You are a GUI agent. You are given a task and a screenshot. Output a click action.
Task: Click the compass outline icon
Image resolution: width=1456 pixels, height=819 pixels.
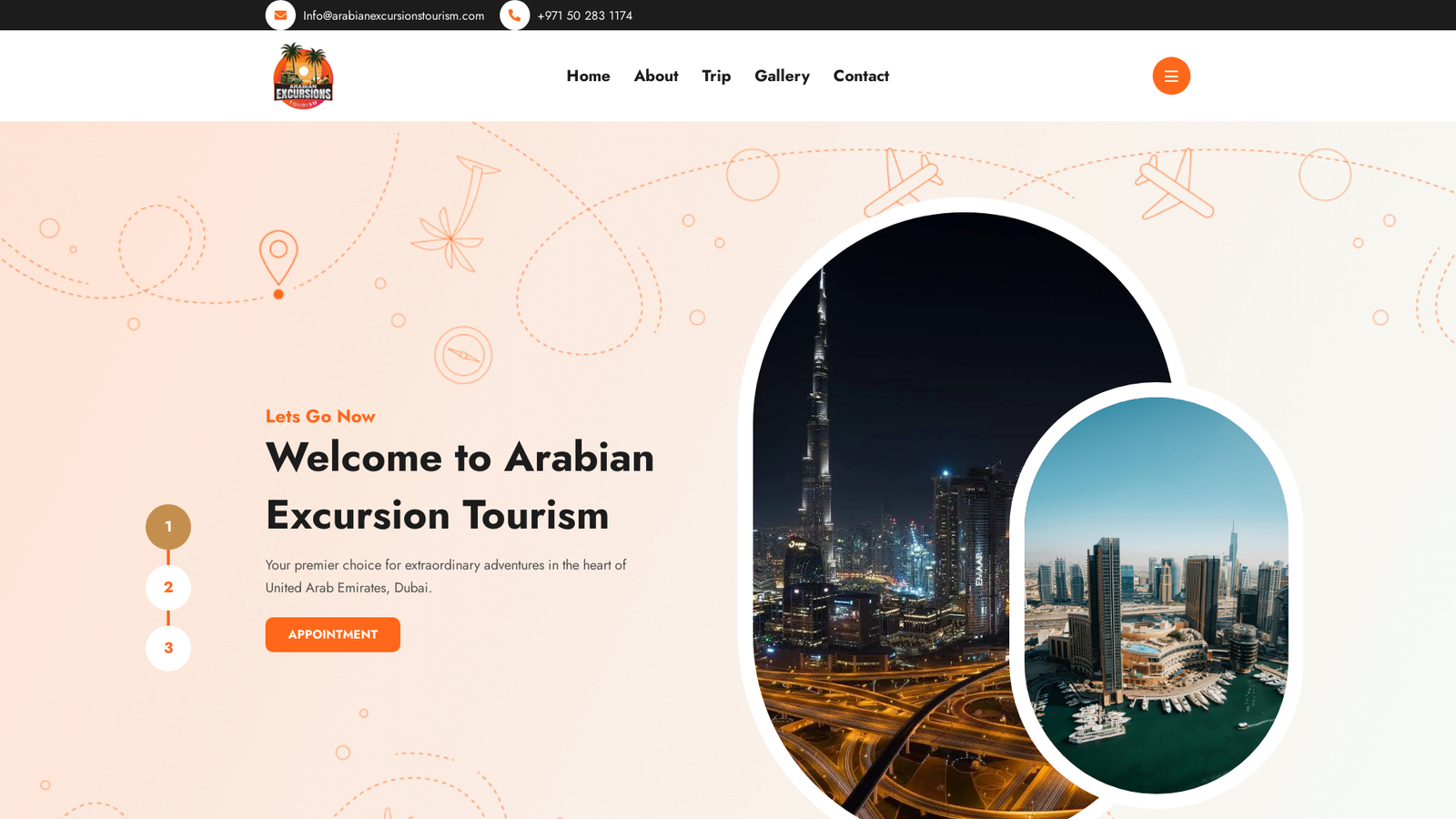tap(463, 355)
